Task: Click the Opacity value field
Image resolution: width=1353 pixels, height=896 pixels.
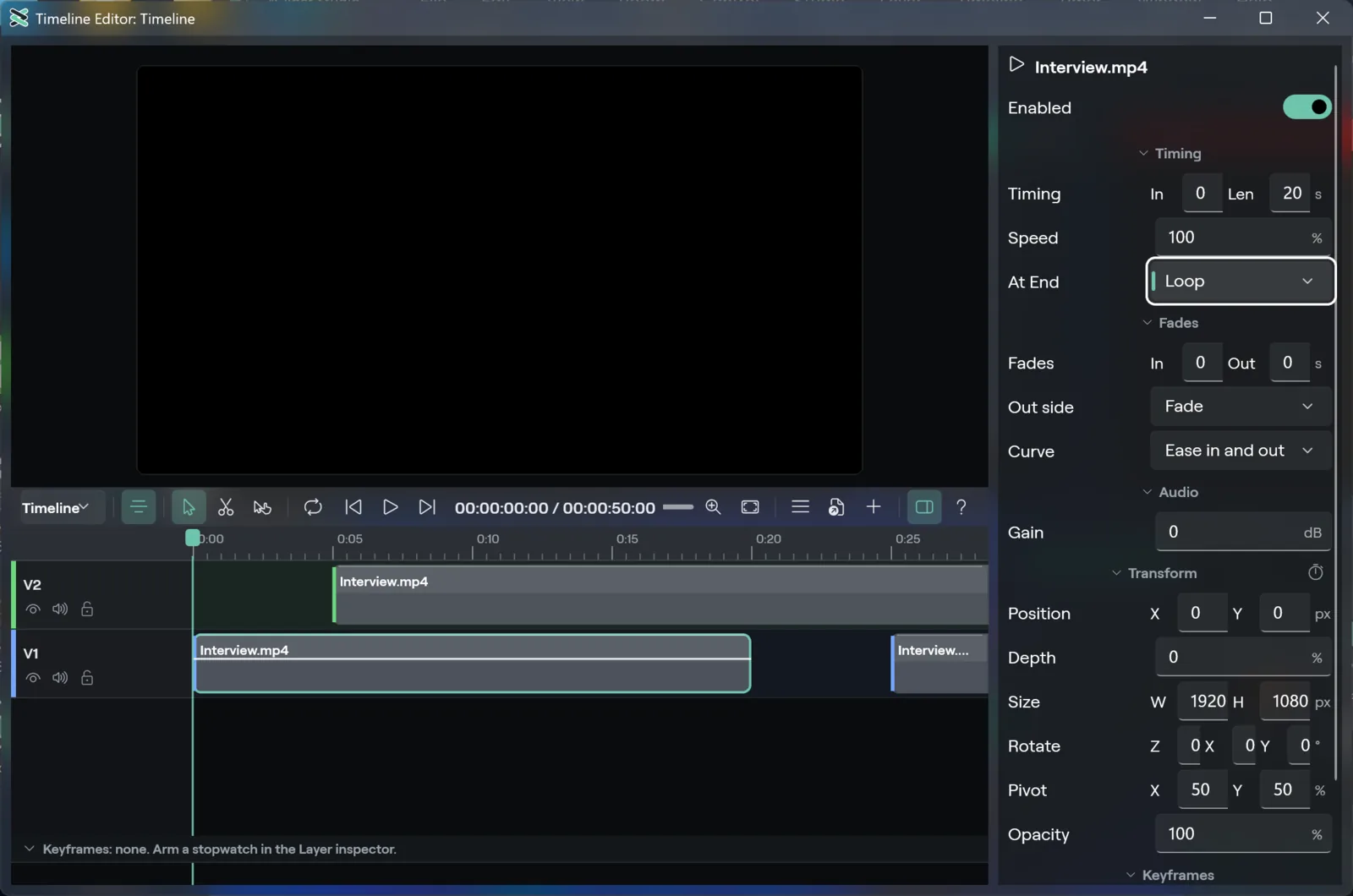Action: coord(1243,834)
